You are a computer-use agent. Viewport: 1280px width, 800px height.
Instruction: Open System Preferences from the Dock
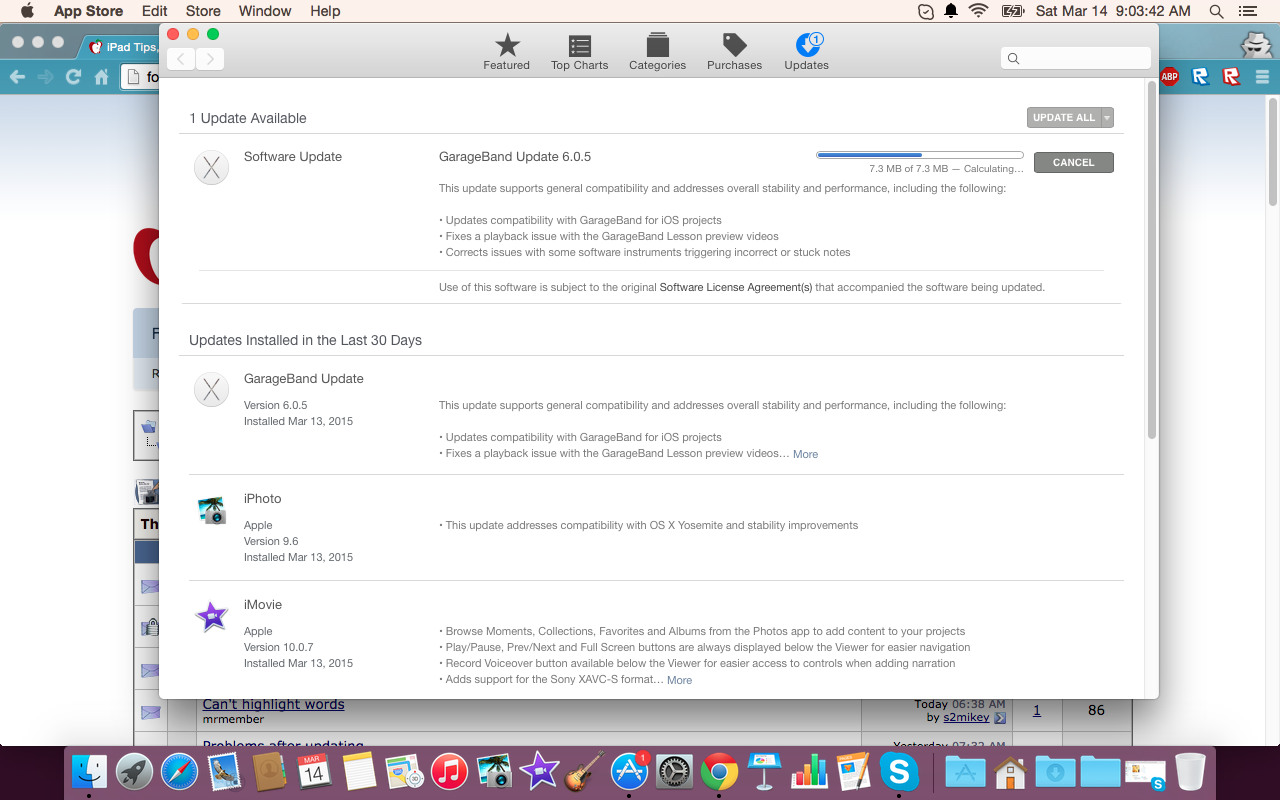(x=674, y=771)
